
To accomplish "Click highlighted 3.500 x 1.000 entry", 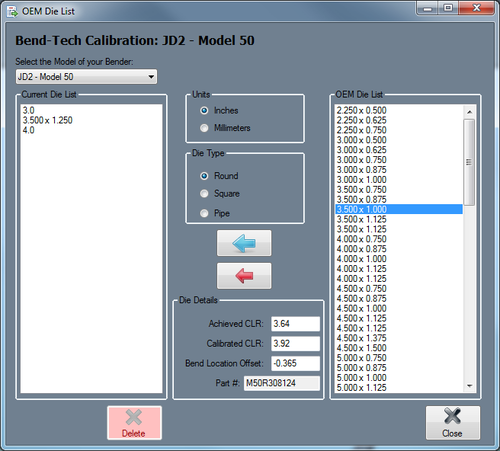I will (x=399, y=209).
